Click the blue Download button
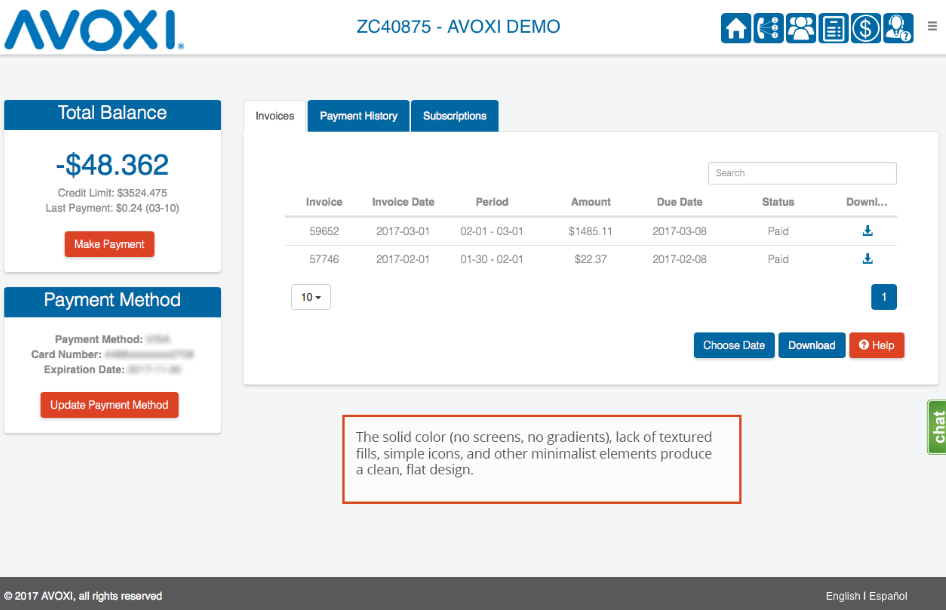Screen dimensions: 946x610 click(x=811, y=345)
